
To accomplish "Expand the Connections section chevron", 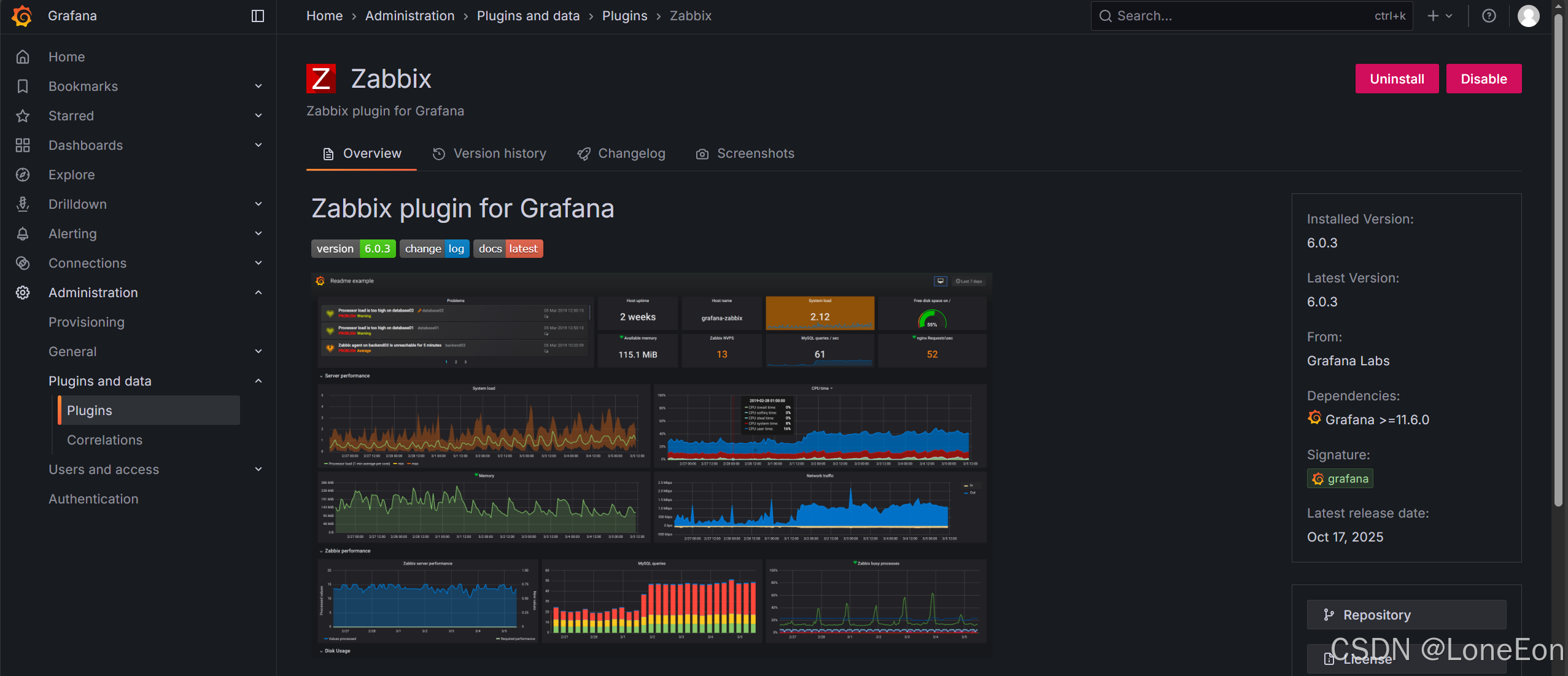I will 258,263.
